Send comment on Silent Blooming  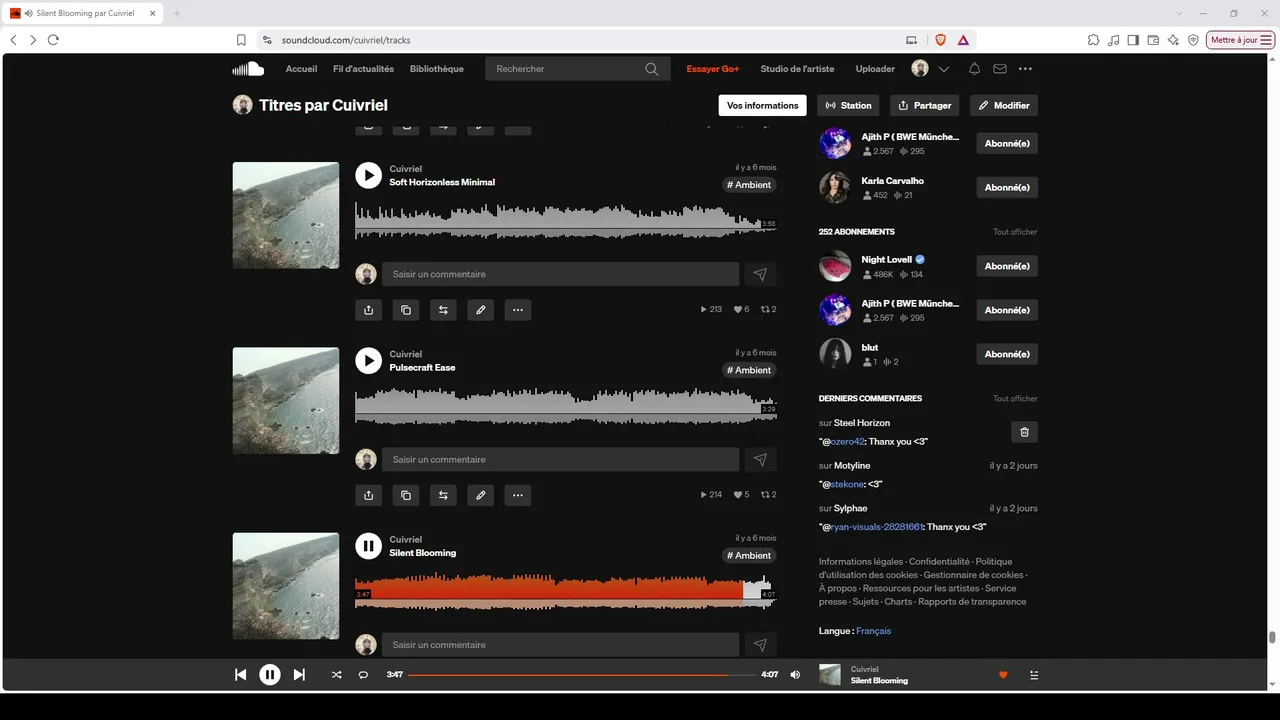click(760, 645)
